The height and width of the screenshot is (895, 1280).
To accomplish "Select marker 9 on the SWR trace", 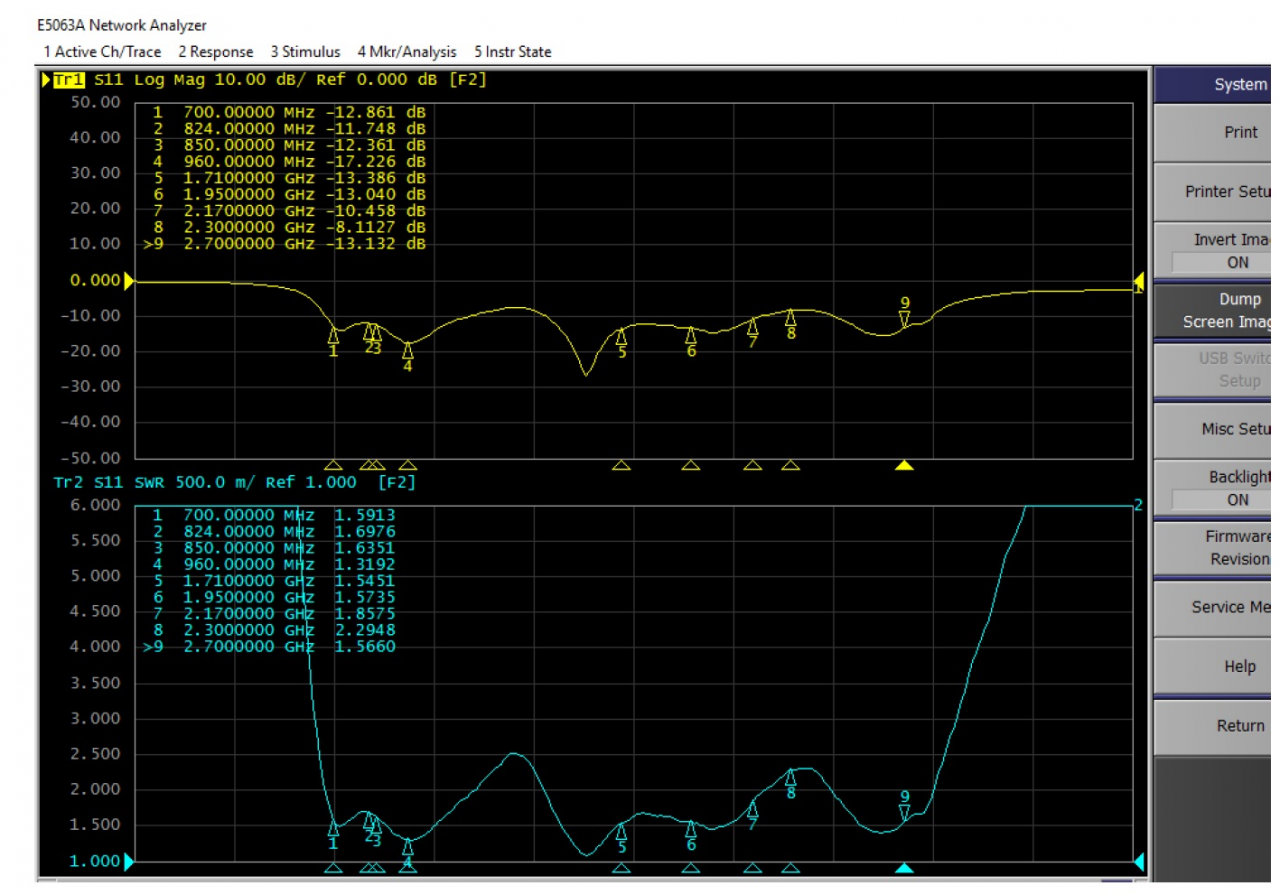I will 904,812.
